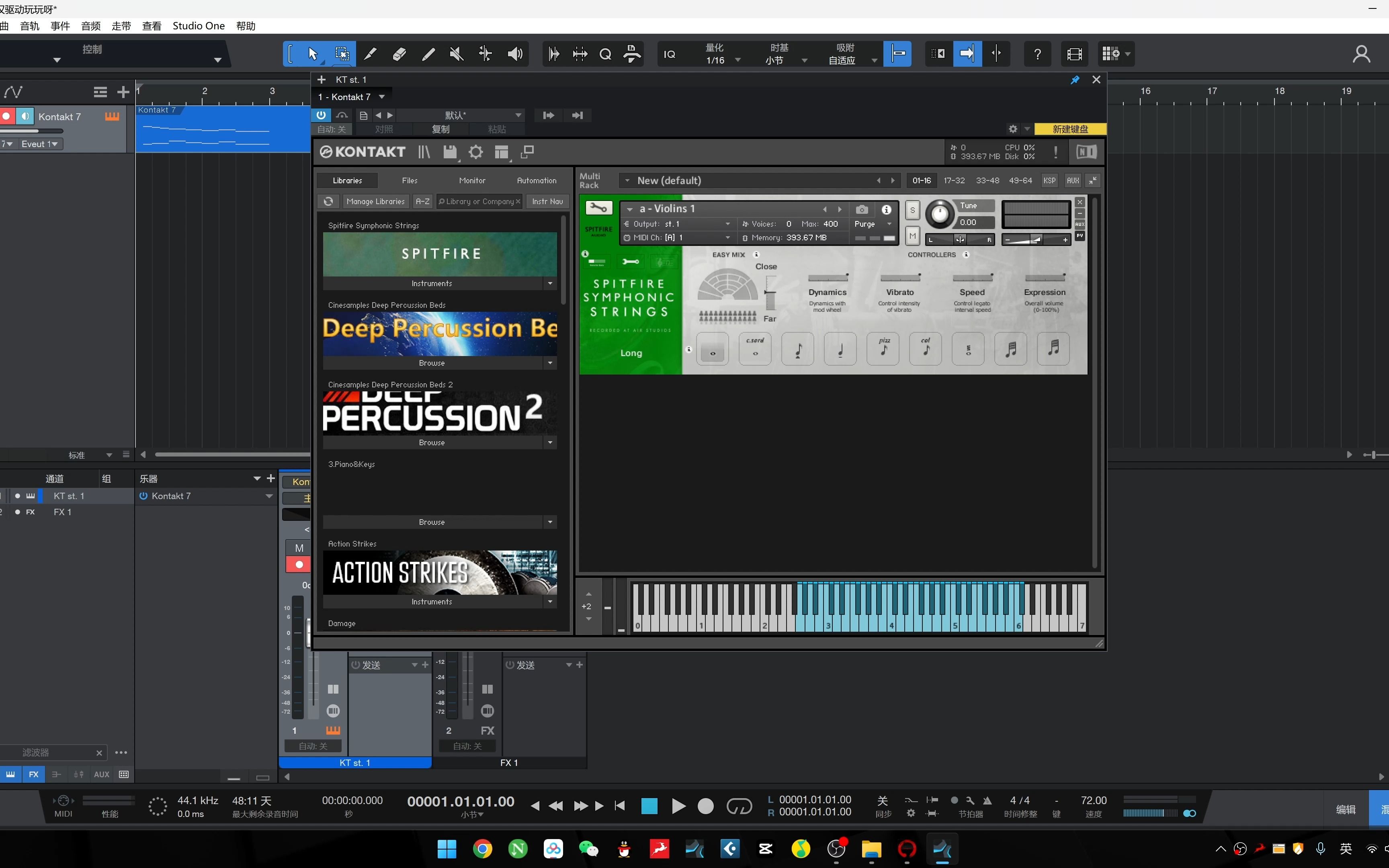The image size is (1389, 868).
Task: Mute the a - Violins 1 instrument
Action: tap(912, 235)
